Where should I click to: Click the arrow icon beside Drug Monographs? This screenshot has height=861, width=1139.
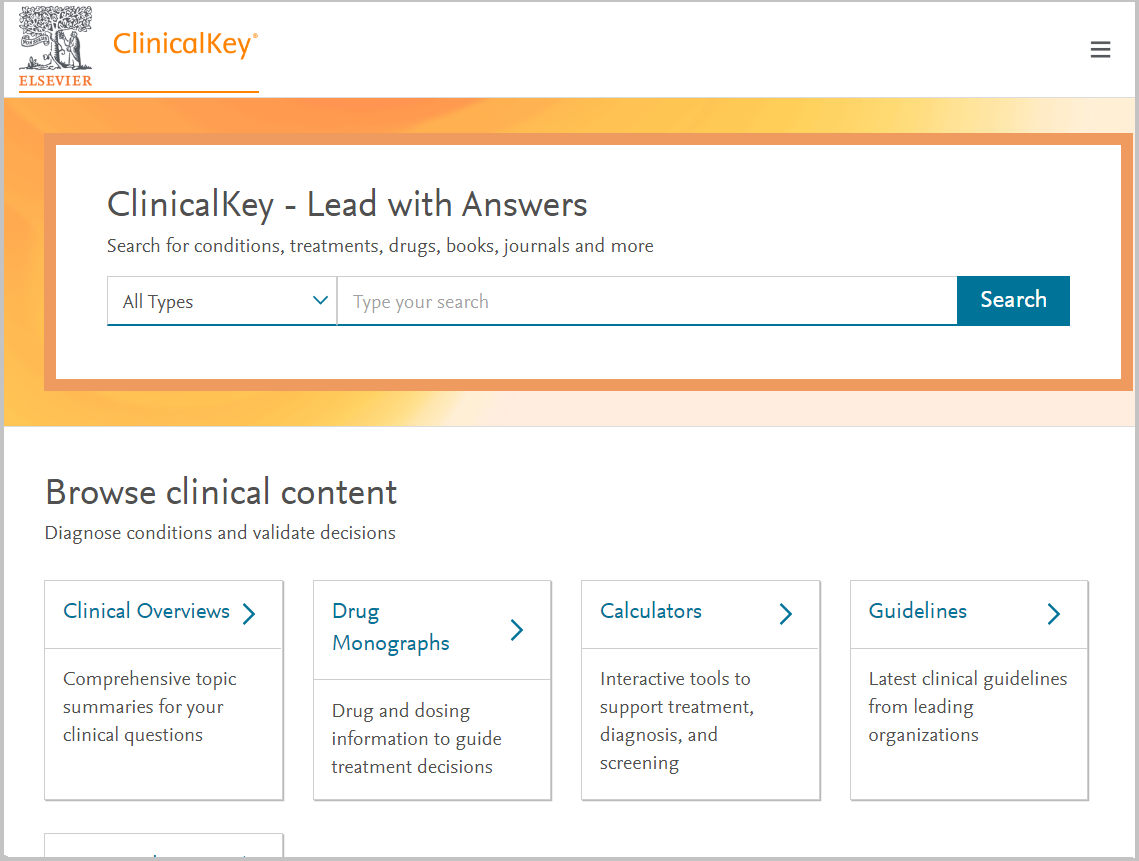(x=517, y=629)
